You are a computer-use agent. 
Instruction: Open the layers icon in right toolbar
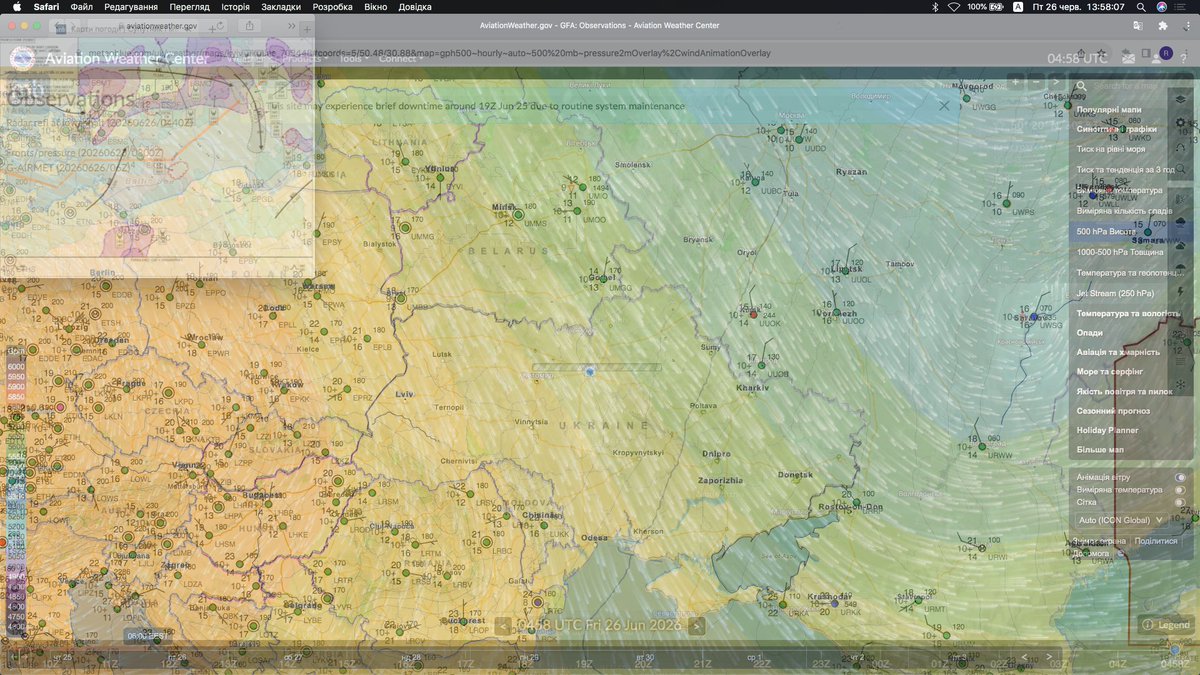1181,99
